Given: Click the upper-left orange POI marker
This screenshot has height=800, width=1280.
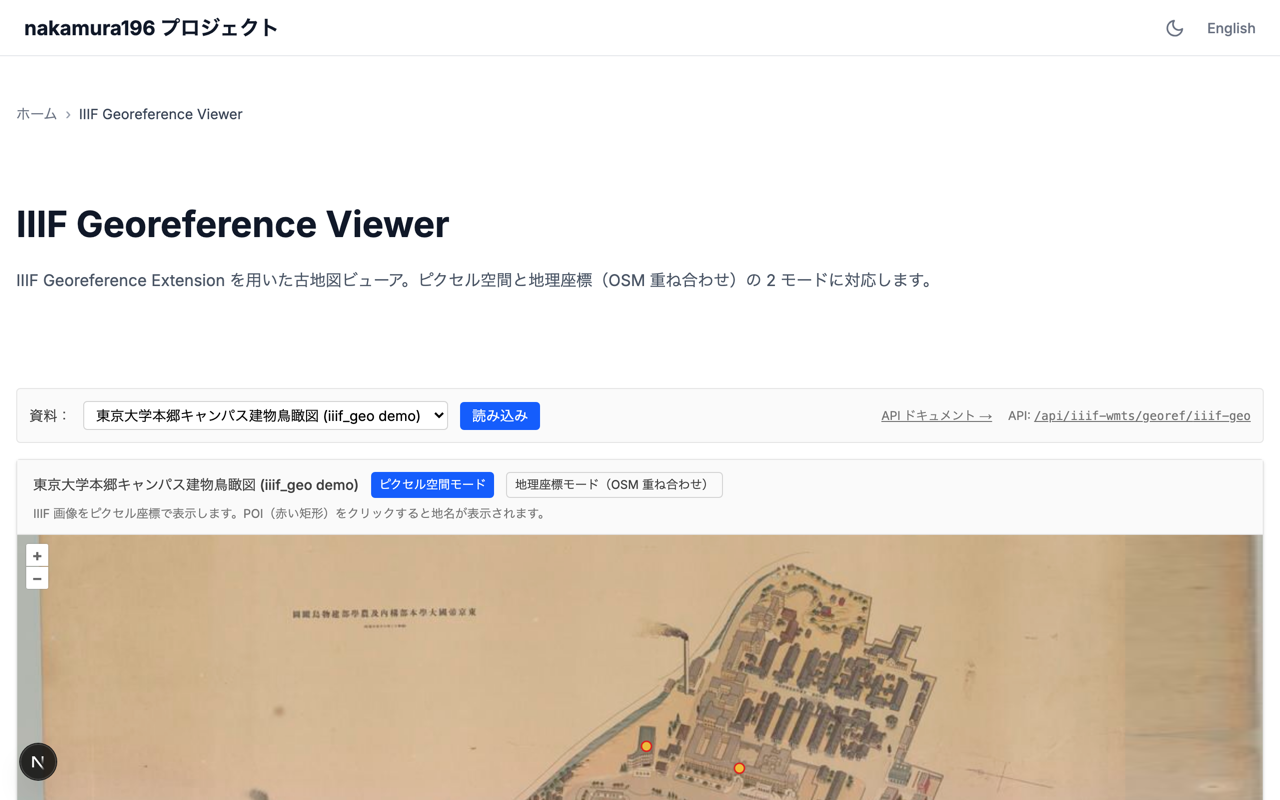Looking at the screenshot, I should click(x=646, y=746).
